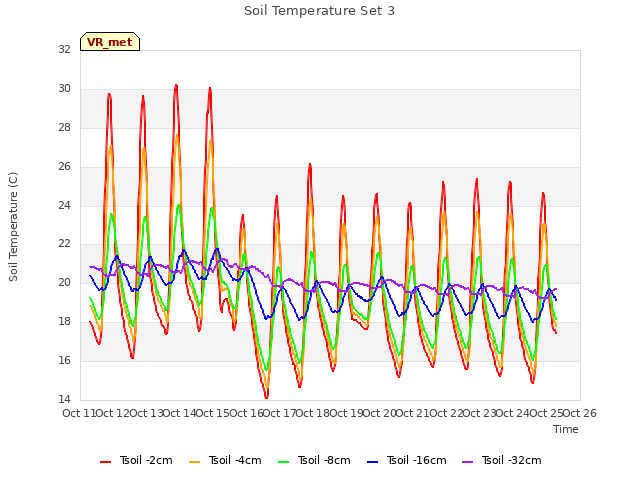
Task: Click the Soil Temperature (C) axis label
Action: pyautogui.click(x=13, y=227)
